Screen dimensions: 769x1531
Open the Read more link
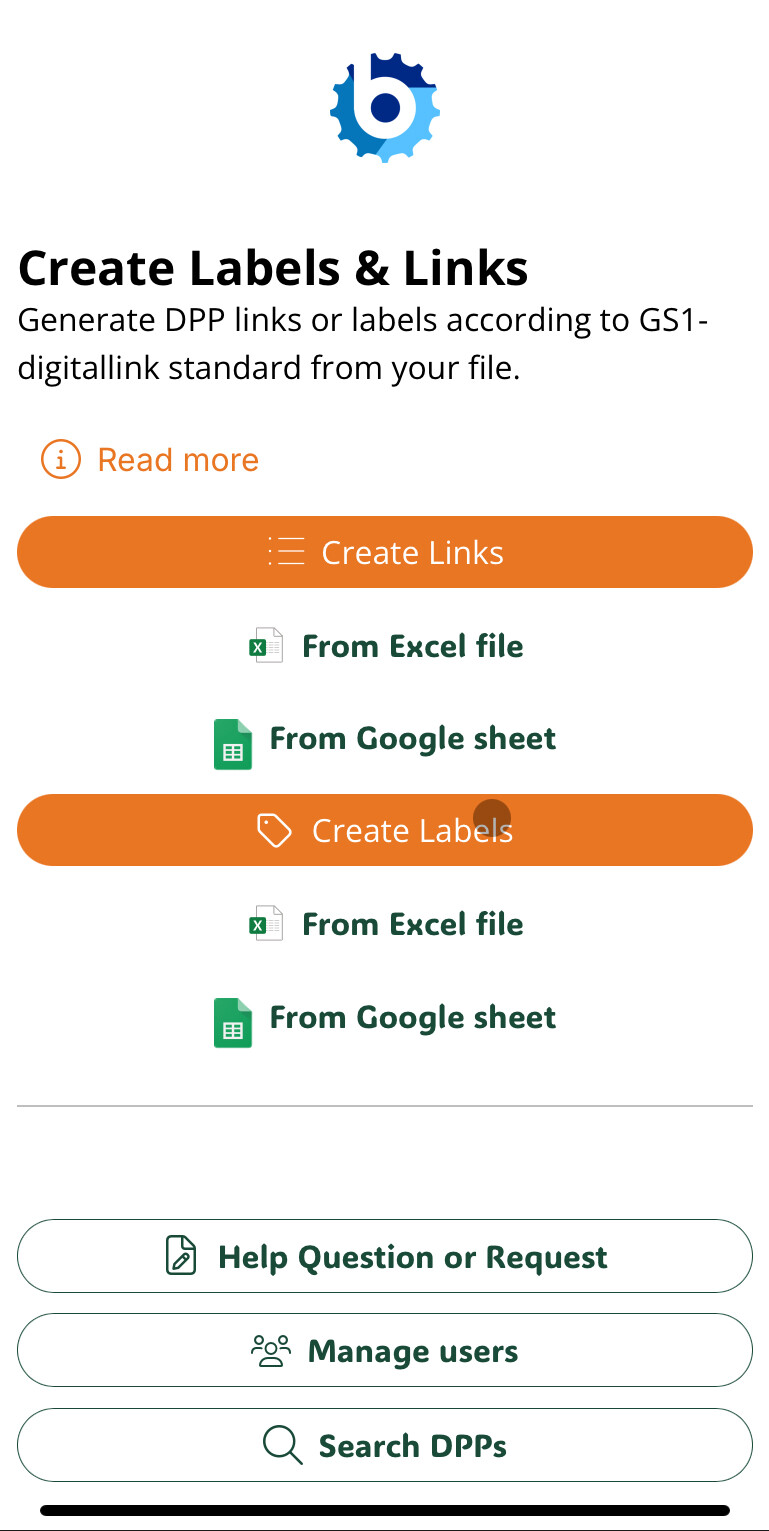click(x=178, y=460)
